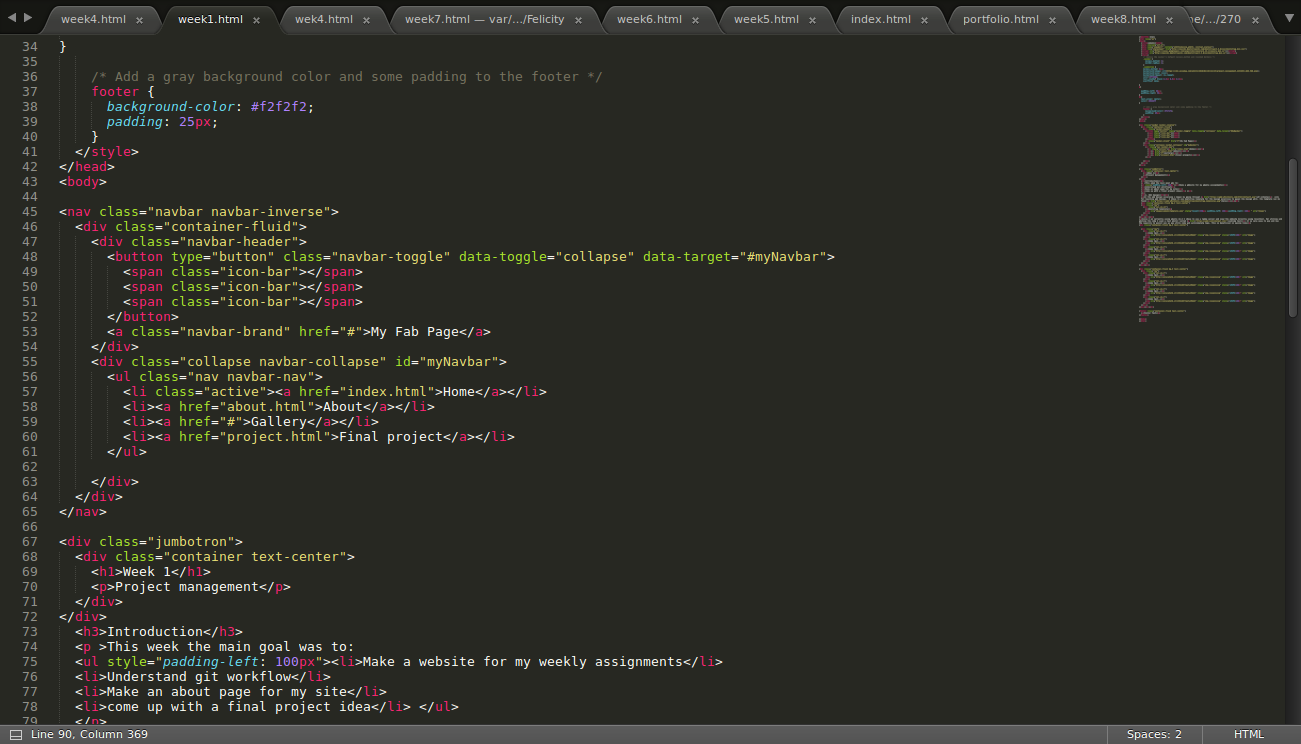Go to the week5.html tab
The height and width of the screenshot is (744, 1301).
pyautogui.click(x=766, y=19)
